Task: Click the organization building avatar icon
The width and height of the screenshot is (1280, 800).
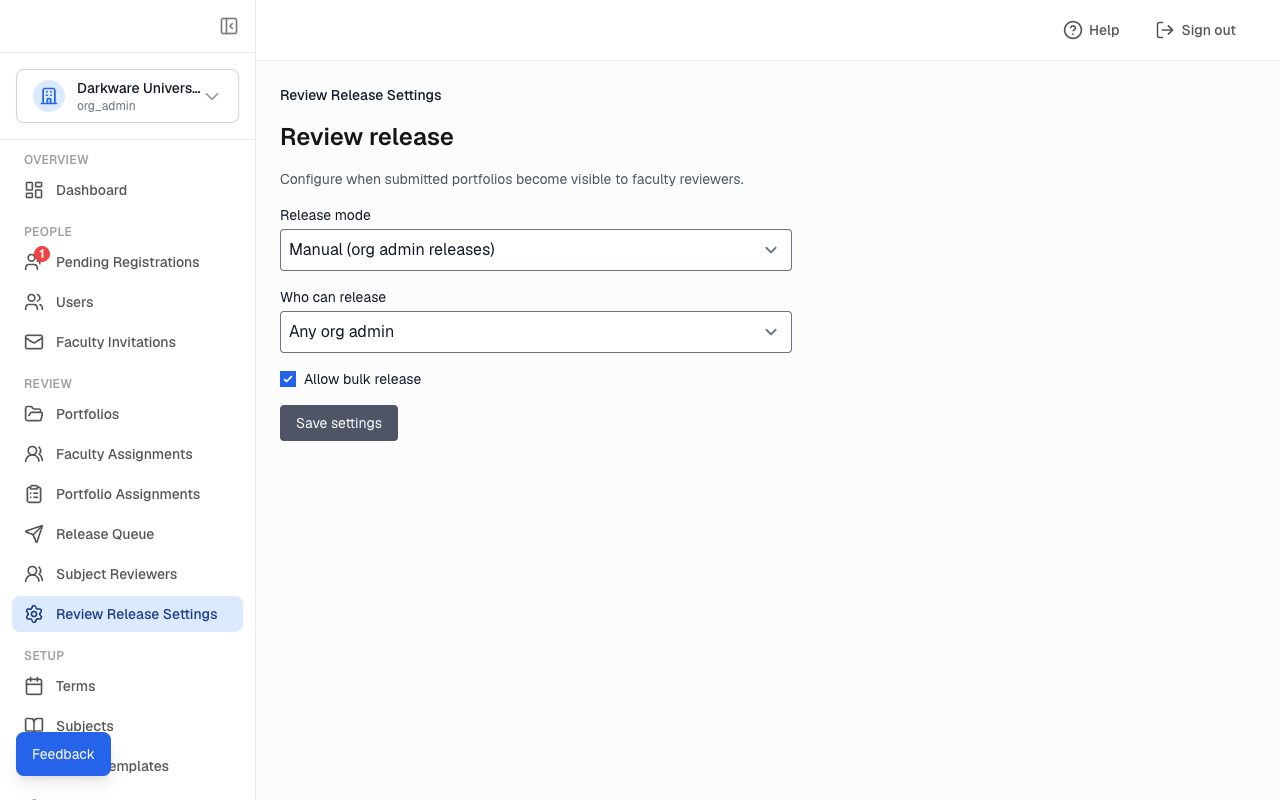Action: coord(49,96)
